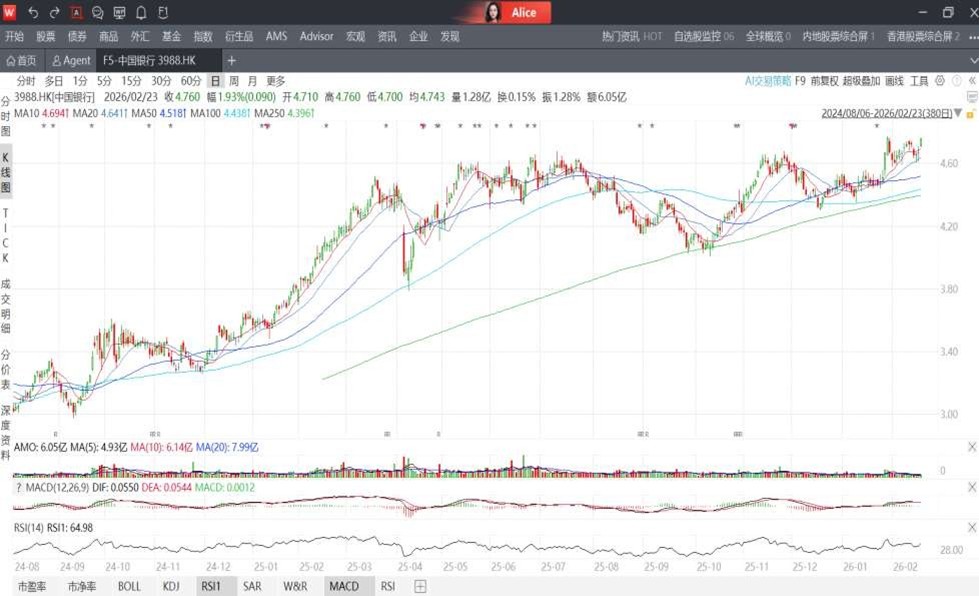The image size is (979, 596).
Task: Collapse right panel with double chevron
Action: tap(970, 81)
